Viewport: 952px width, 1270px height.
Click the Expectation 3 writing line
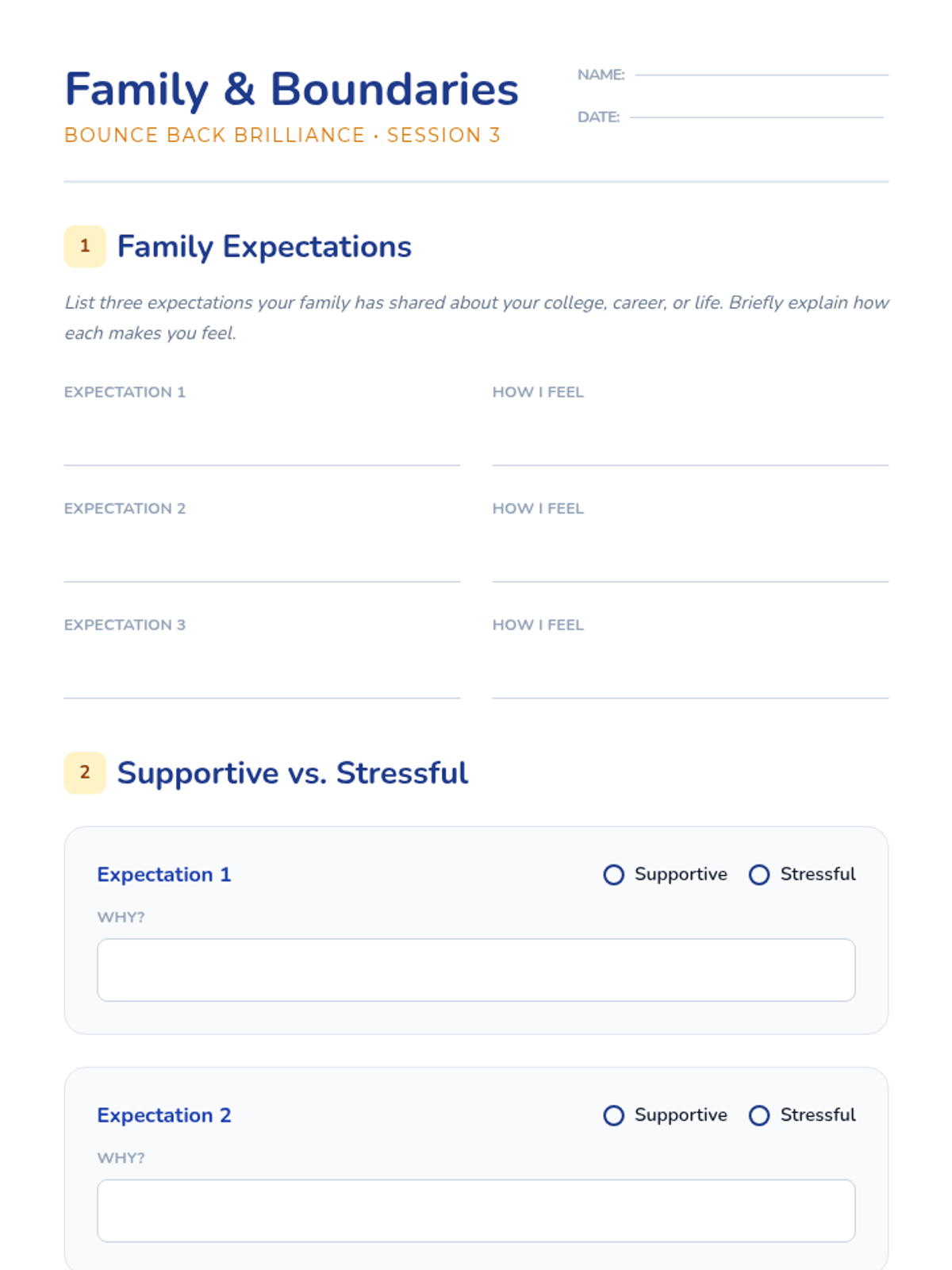(x=262, y=682)
